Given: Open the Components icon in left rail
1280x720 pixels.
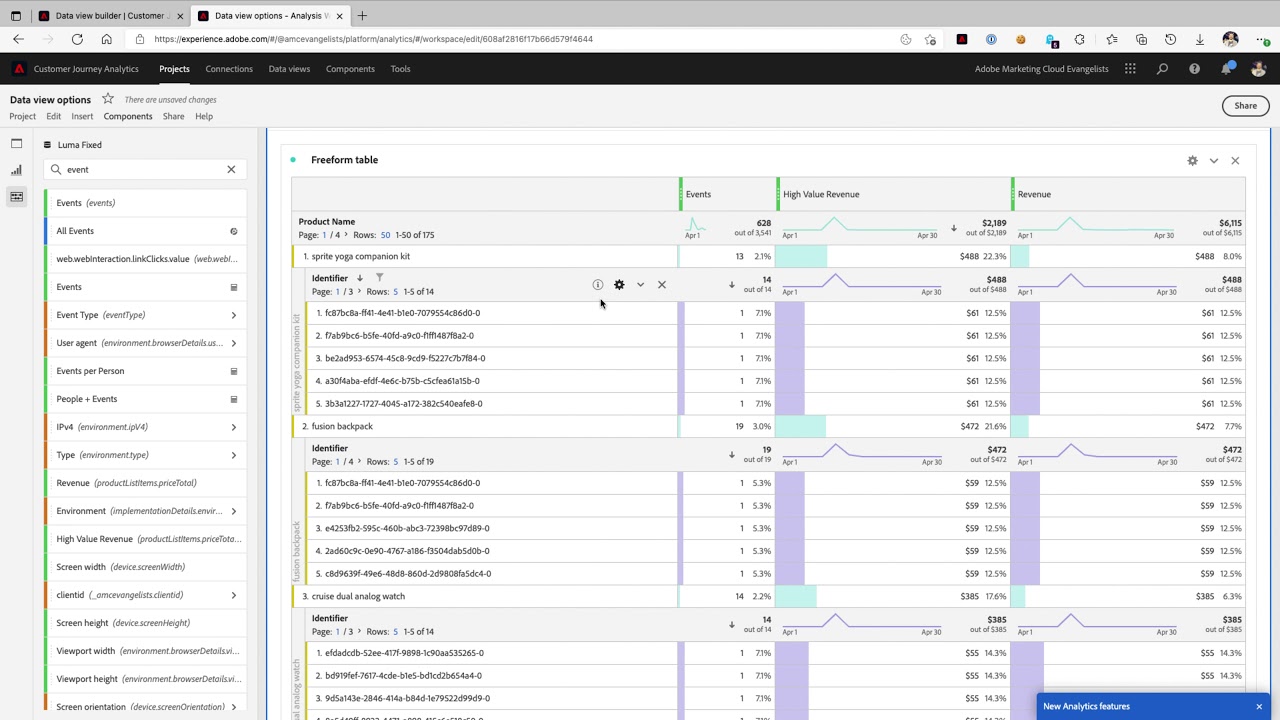Looking at the screenshot, I should click(x=16, y=196).
